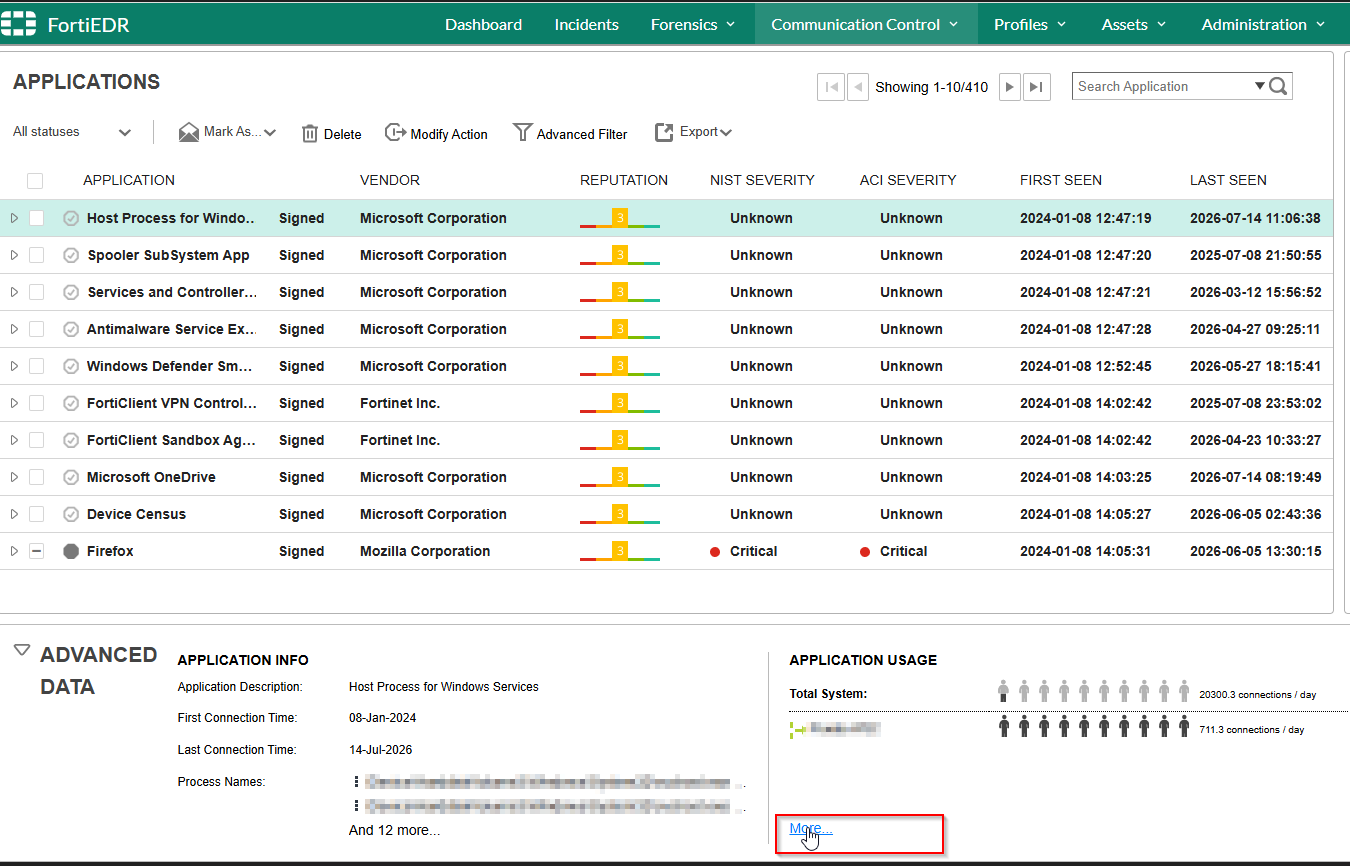Click reputation bar for Host Process row
The width and height of the screenshot is (1350, 866).
[x=620, y=219]
